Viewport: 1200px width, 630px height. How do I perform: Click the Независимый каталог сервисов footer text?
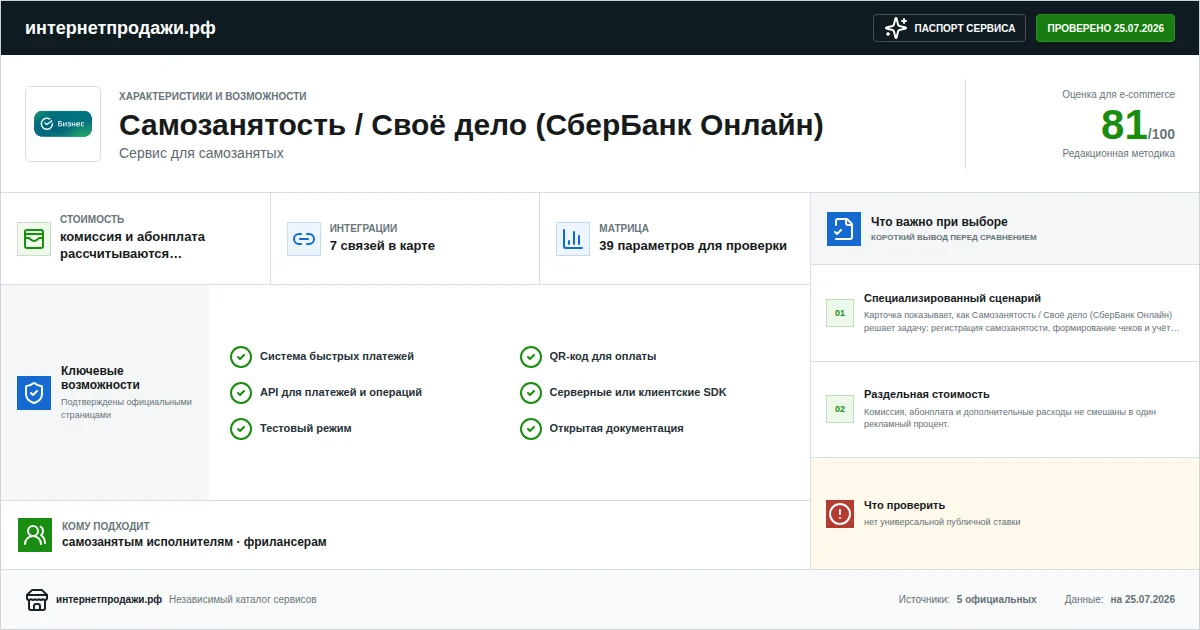(243, 600)
